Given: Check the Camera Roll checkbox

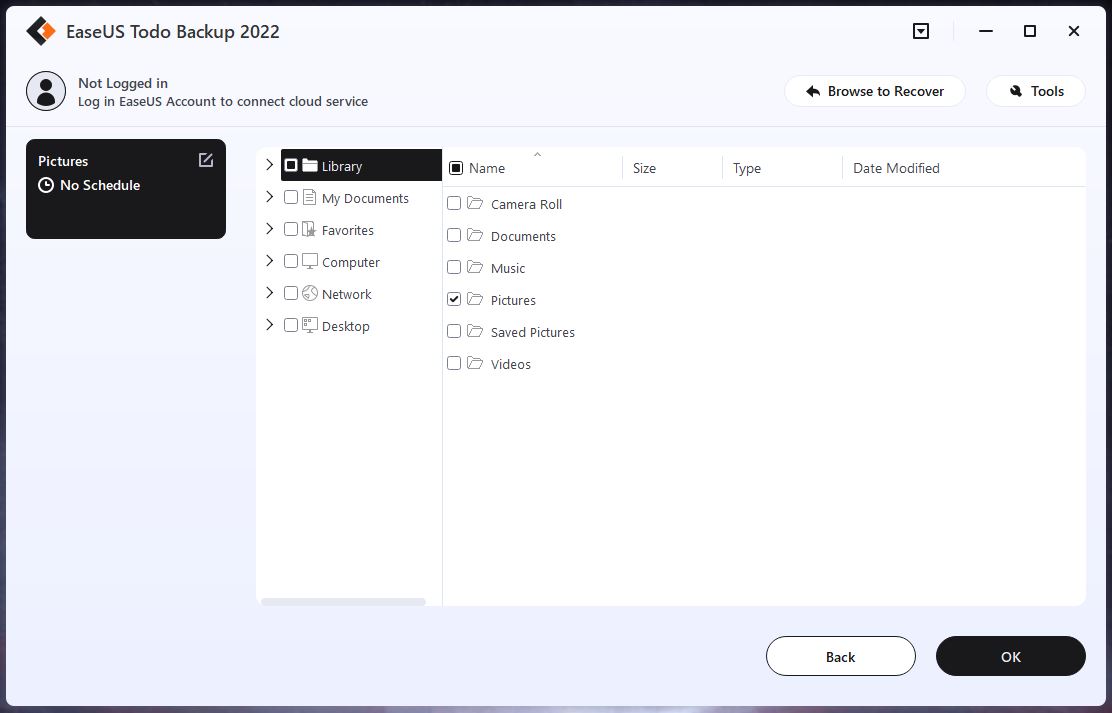Looking at the screenshot, I should 454,204.
